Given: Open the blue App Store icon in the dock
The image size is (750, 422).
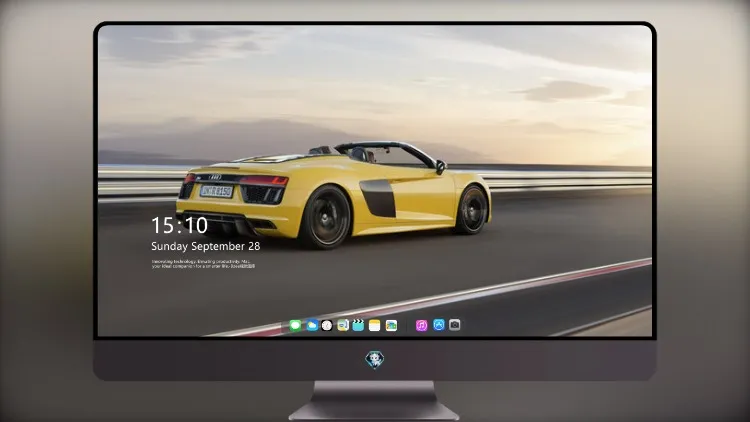Looking at the screenshot, I should coord(439,325).
